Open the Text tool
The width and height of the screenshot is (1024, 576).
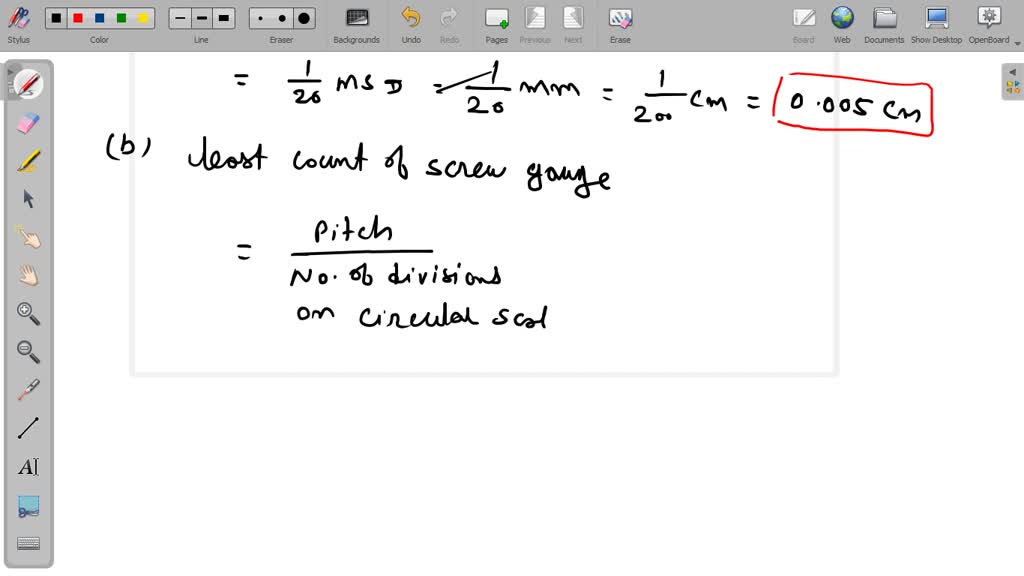tap(27, 466)
